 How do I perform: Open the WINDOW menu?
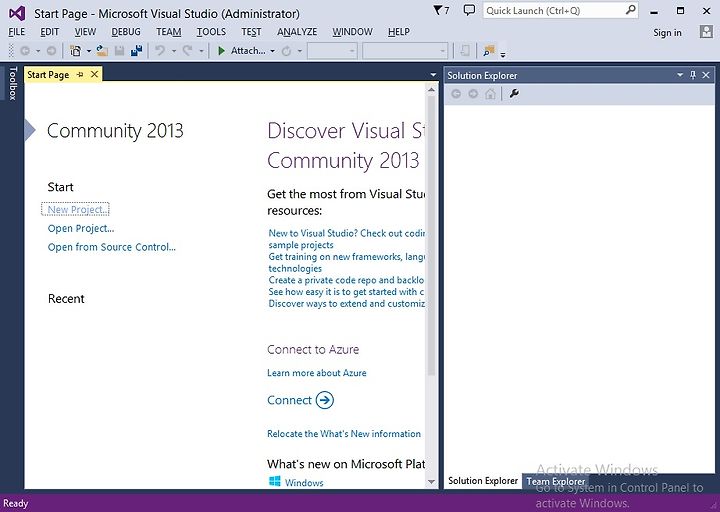point(352,32)
